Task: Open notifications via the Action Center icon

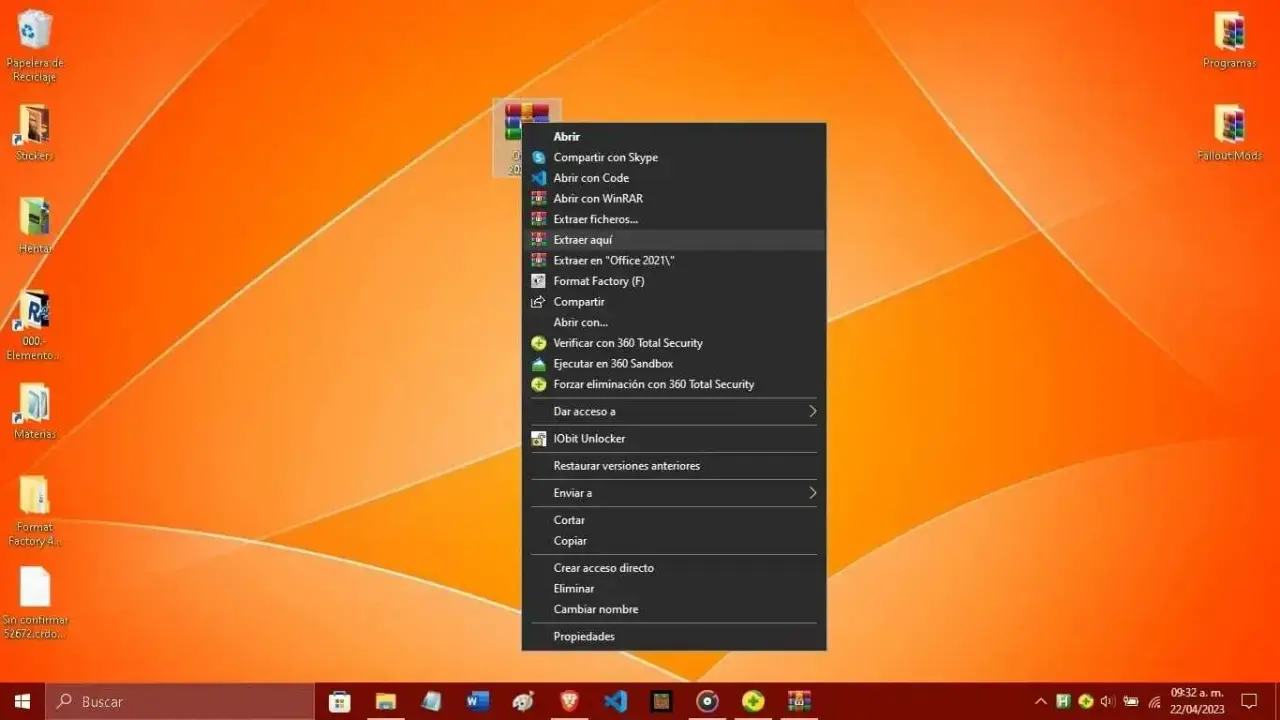Action: click(x=1249, y=701)
